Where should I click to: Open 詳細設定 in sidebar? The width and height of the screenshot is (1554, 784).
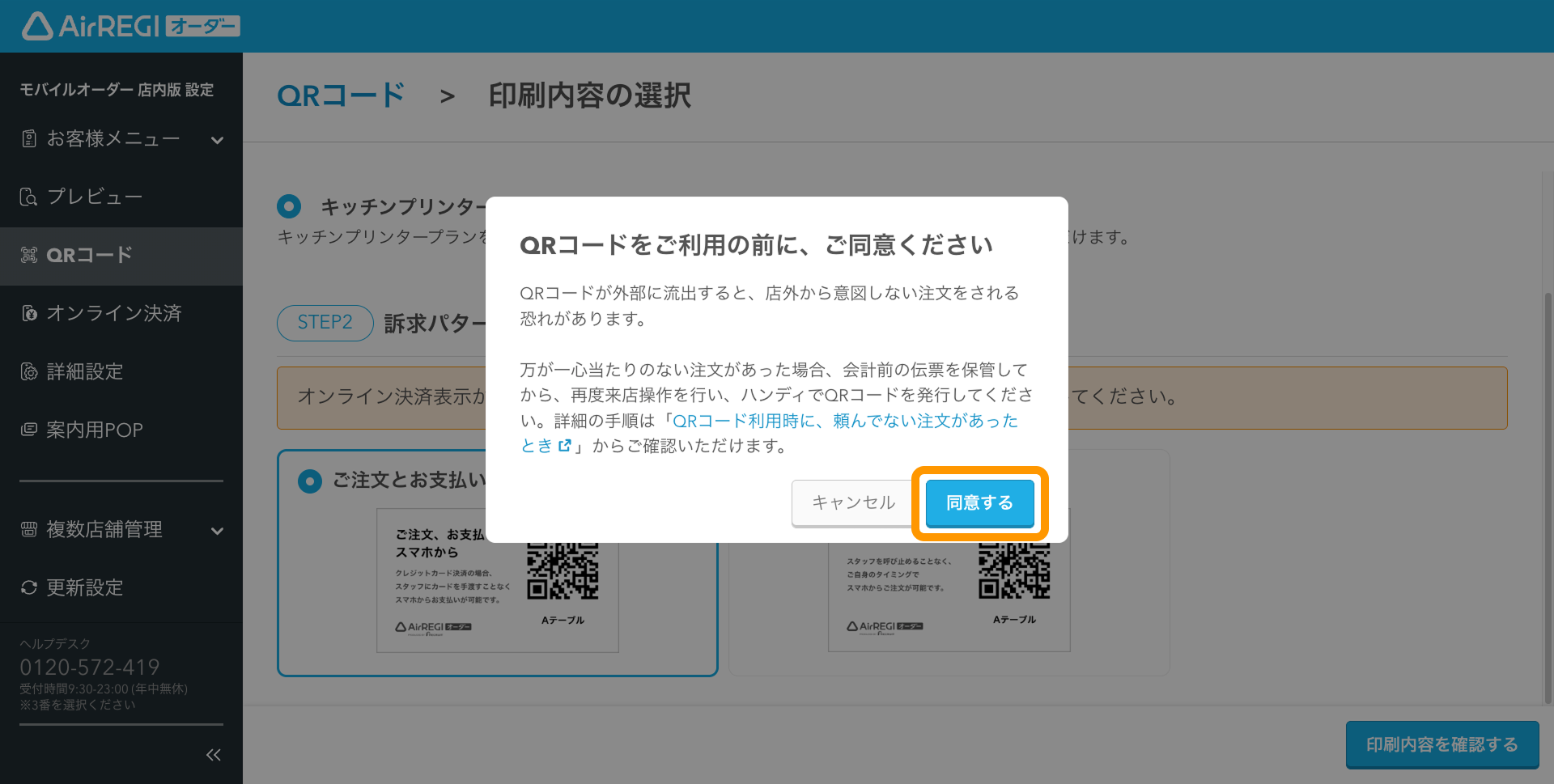pos(121,371)
